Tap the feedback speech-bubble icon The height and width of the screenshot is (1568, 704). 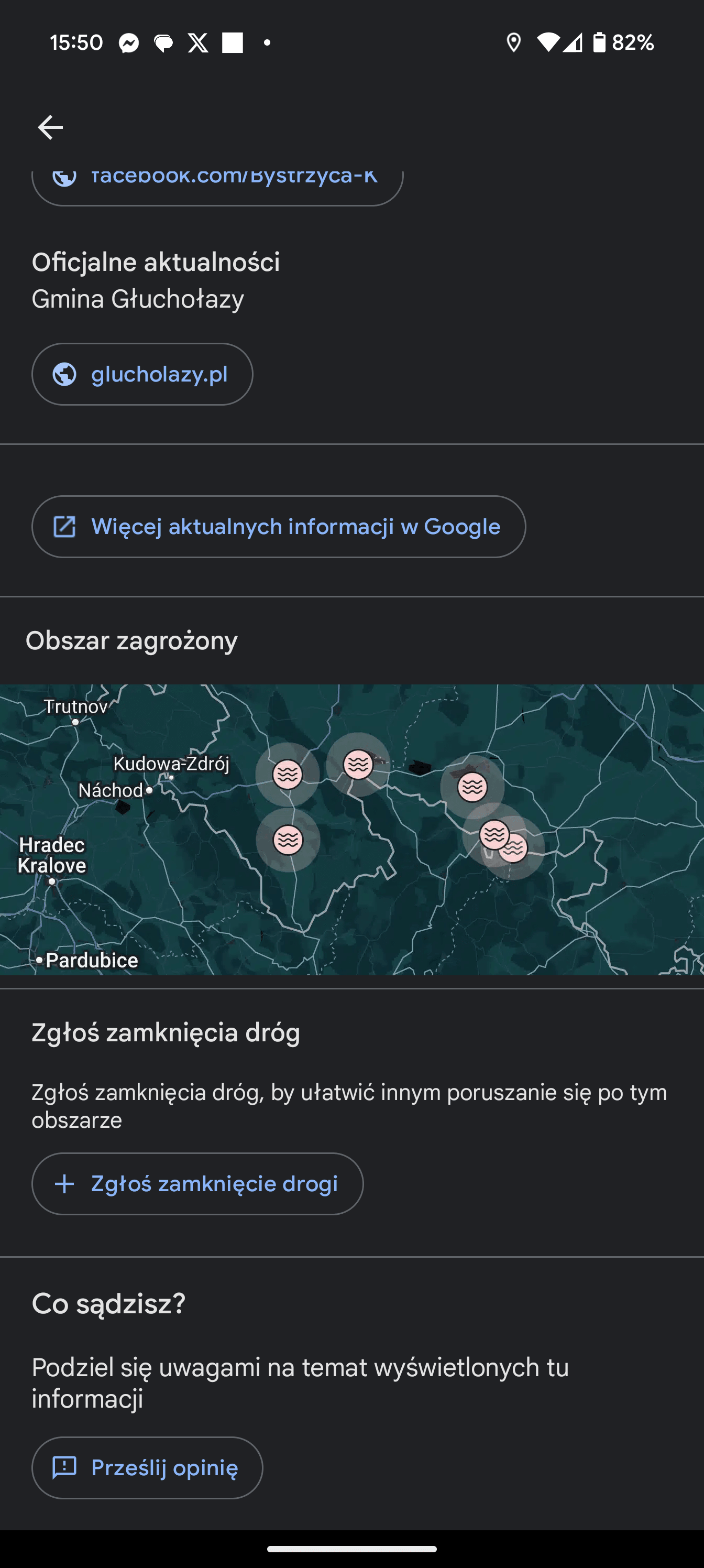(64, 1467)
